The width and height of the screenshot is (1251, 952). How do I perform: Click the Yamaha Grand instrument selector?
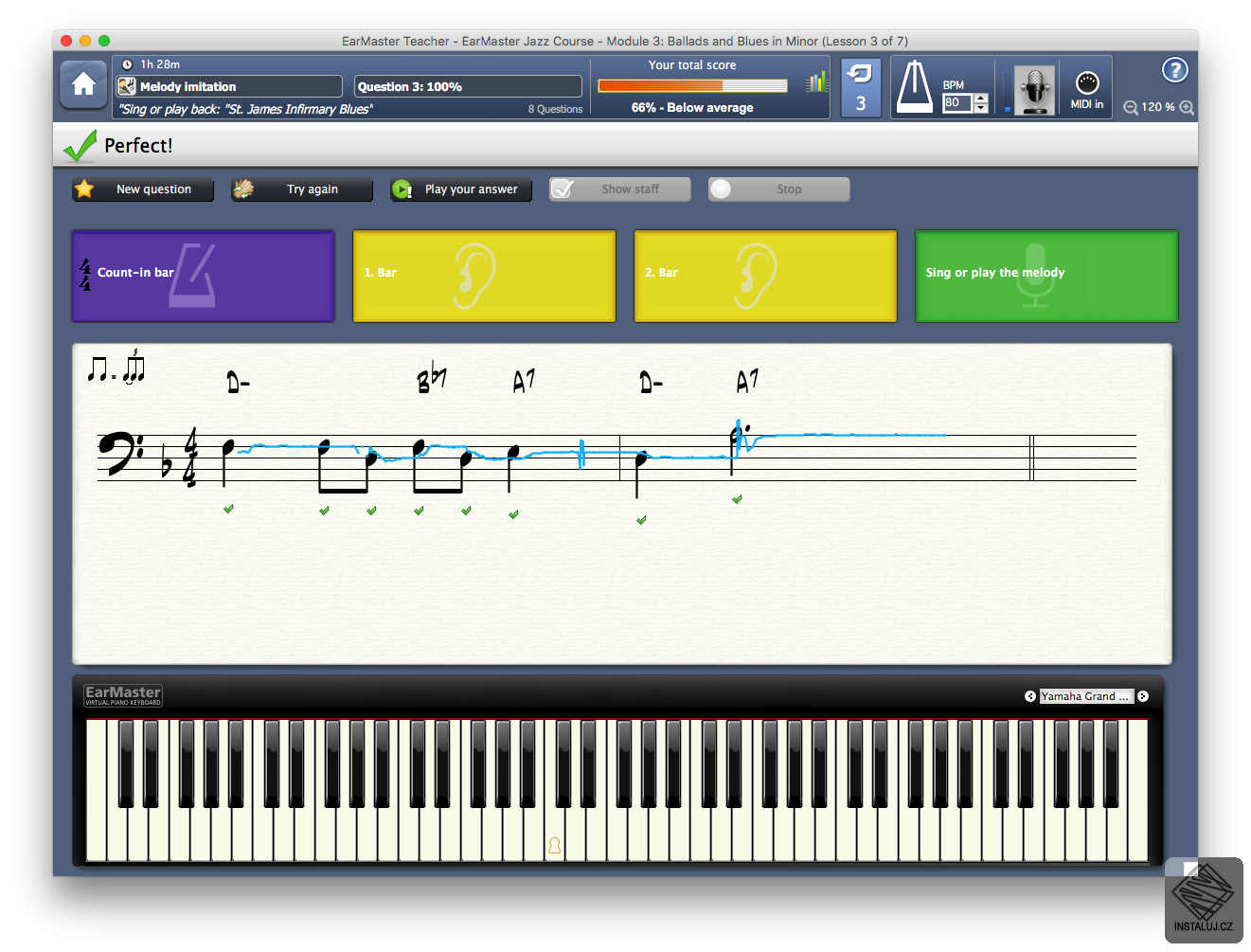1086,696
